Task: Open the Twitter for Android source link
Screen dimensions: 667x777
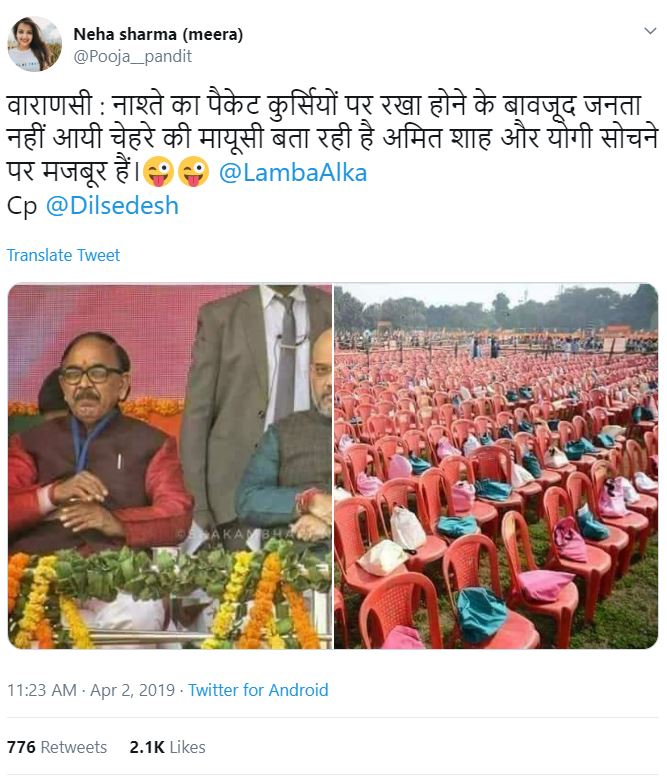Action: tap(258, 690)
